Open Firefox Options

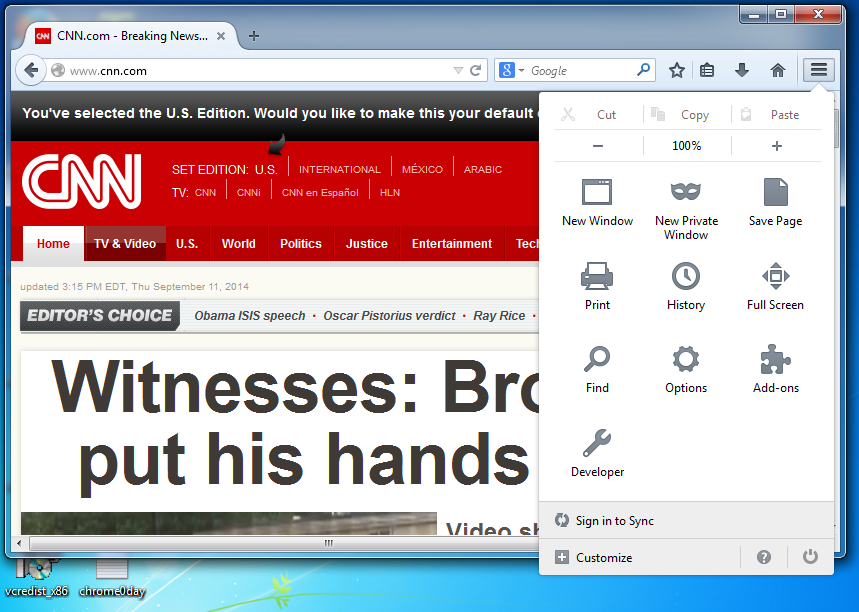[686, 370]
